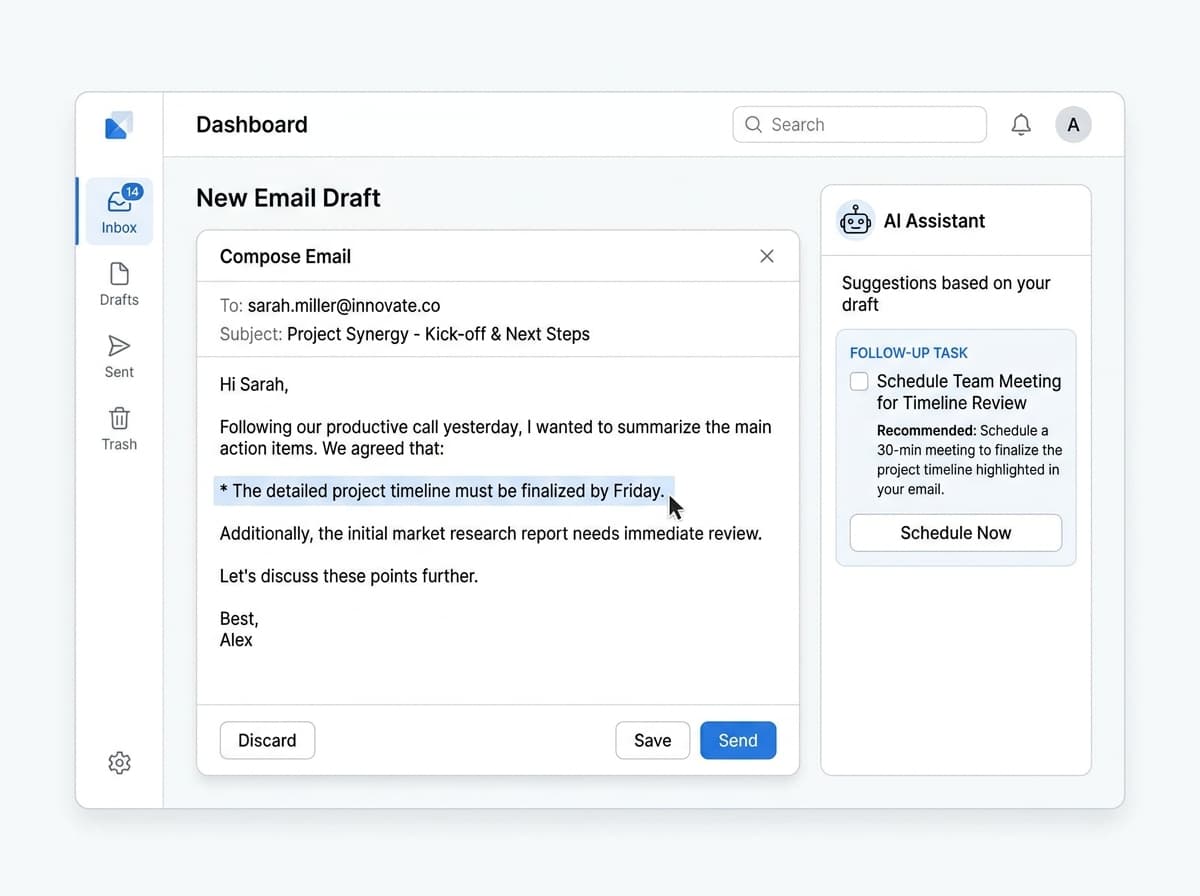
Task: Send the email
Action: (738, 741)
